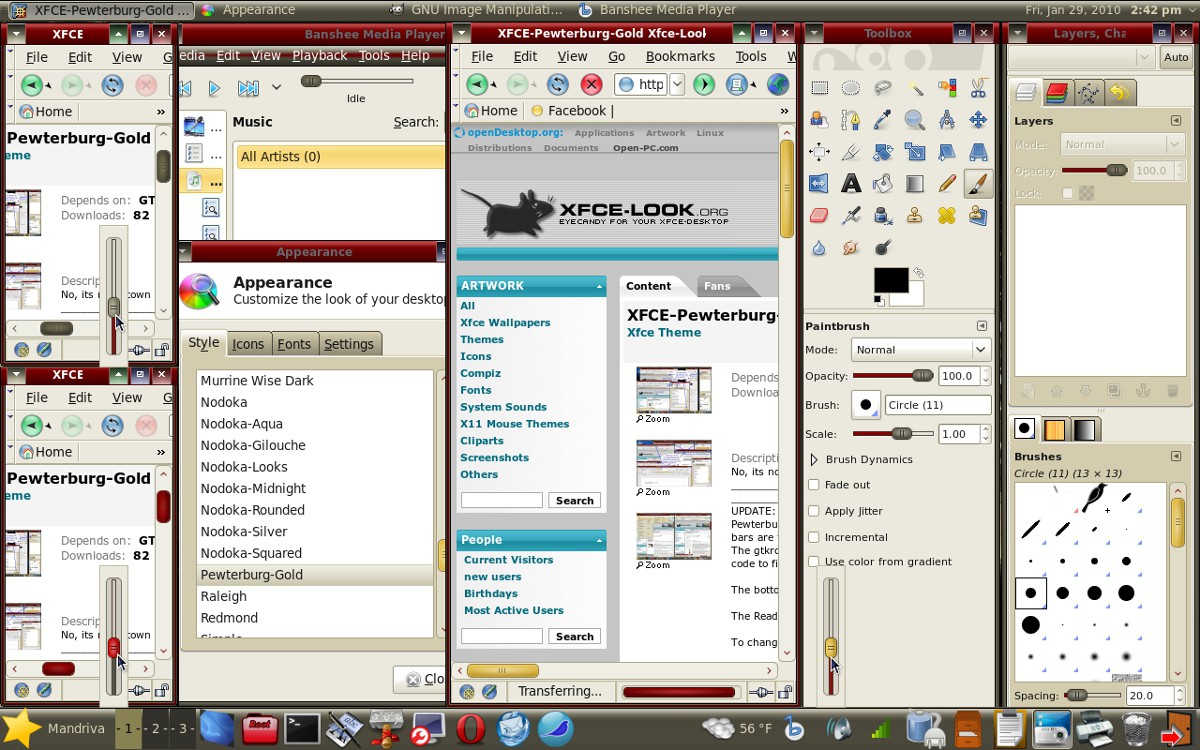Open the image selector dropdown beside Auto
The height and width of the screenshot is (750, 1200).
pos(1082,58)
